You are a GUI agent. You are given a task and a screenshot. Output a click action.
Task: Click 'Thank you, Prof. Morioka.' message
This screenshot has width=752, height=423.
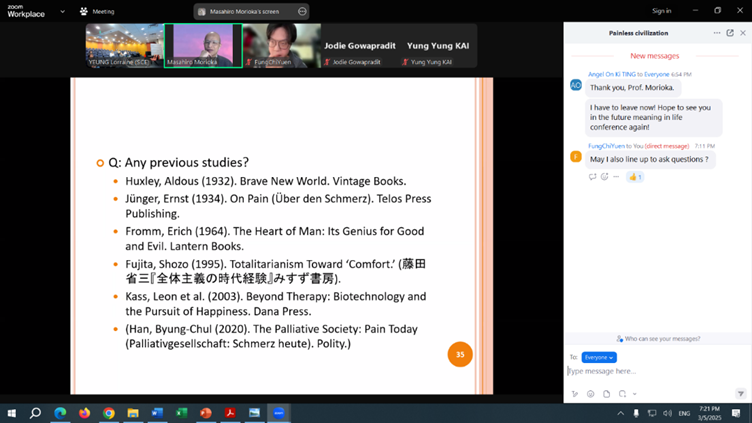[x=632, y=88]
